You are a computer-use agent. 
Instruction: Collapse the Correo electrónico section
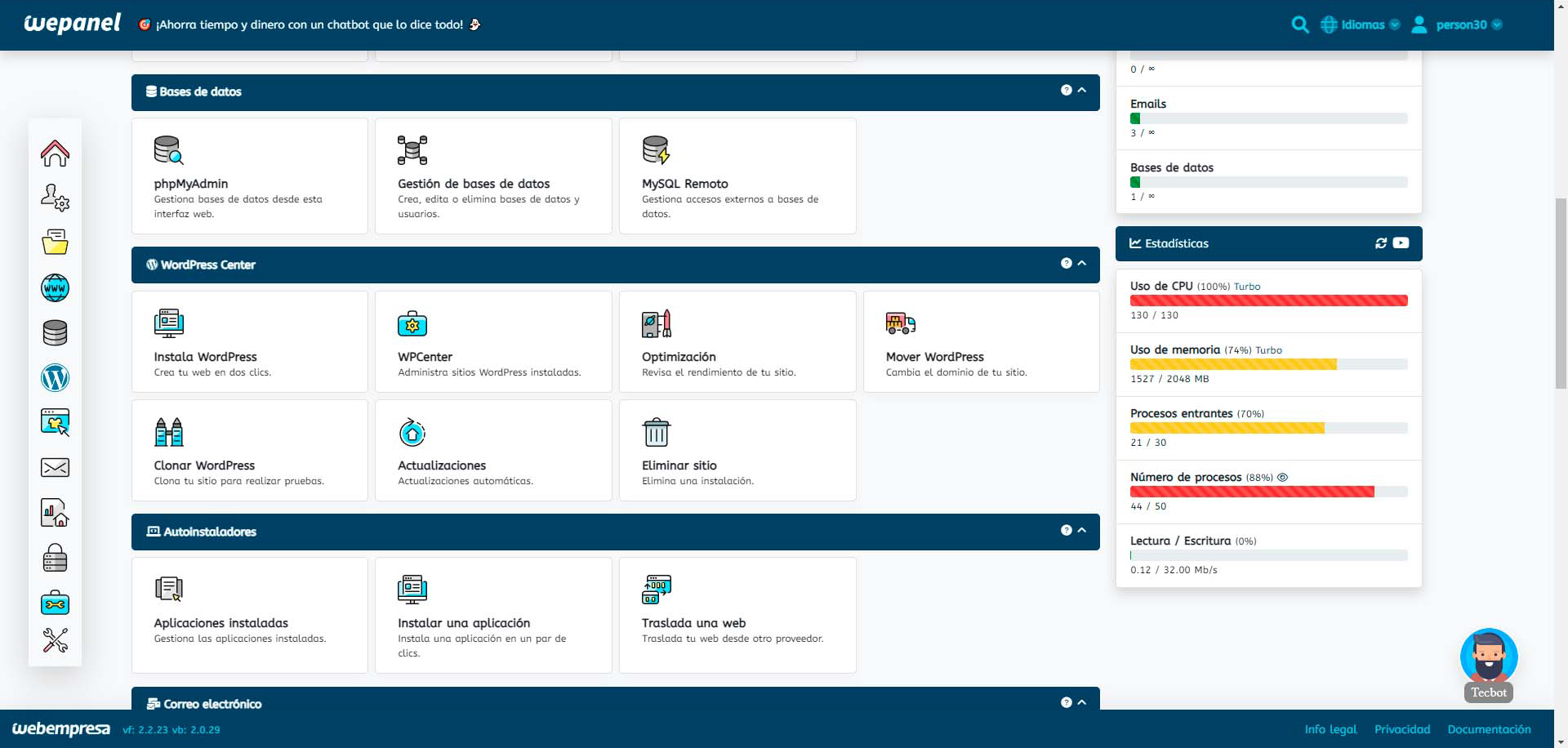point(1082,703)
